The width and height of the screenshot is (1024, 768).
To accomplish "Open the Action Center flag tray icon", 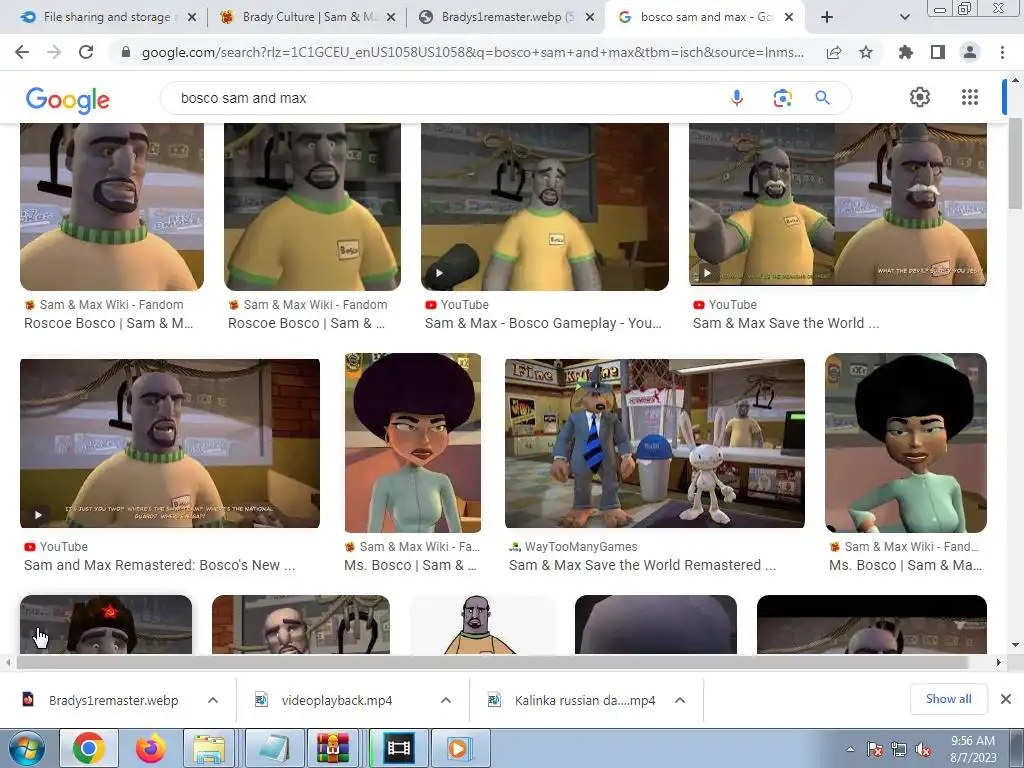I will pos(874,750).
